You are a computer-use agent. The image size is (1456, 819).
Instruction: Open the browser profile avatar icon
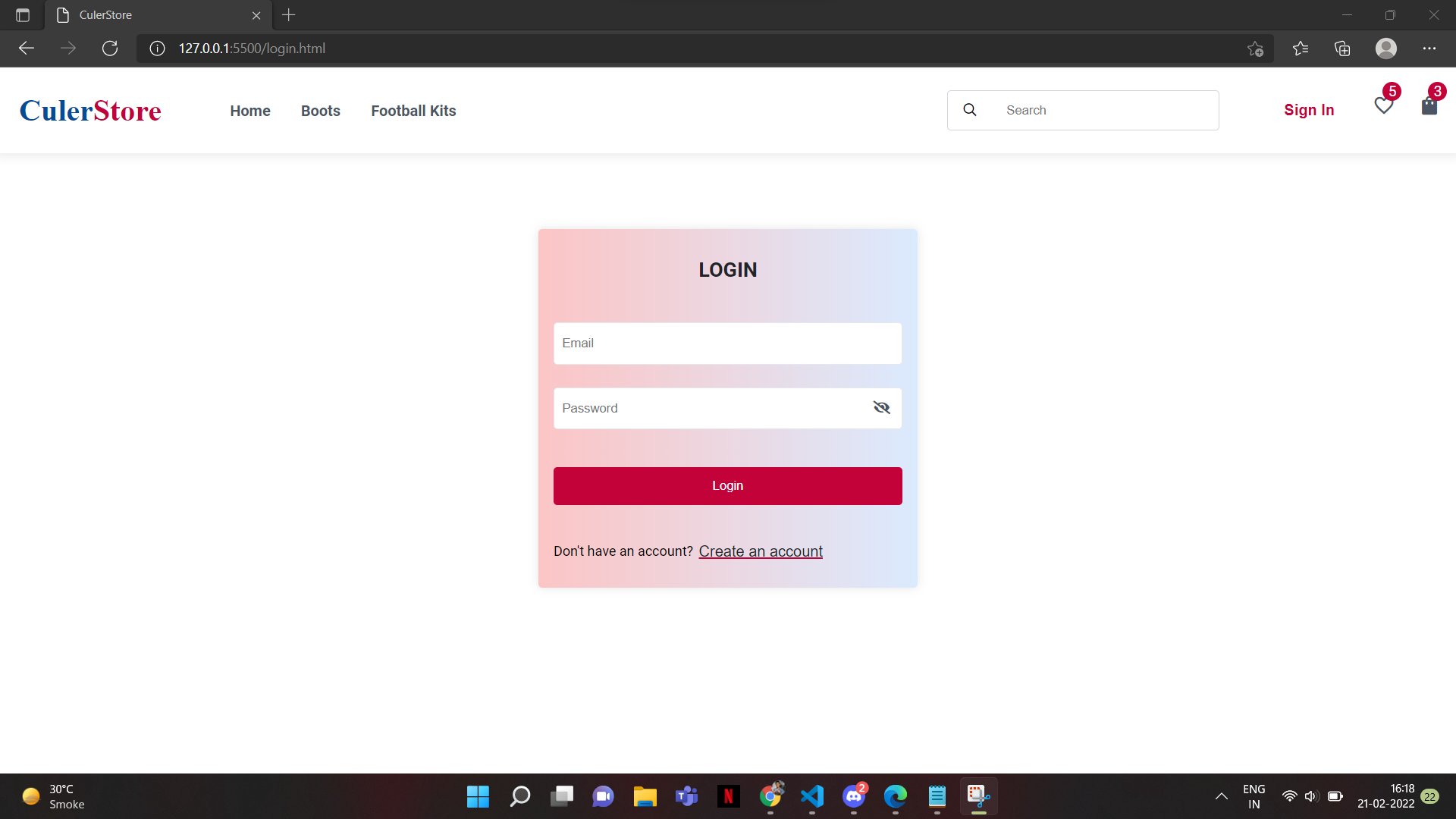1385,48
